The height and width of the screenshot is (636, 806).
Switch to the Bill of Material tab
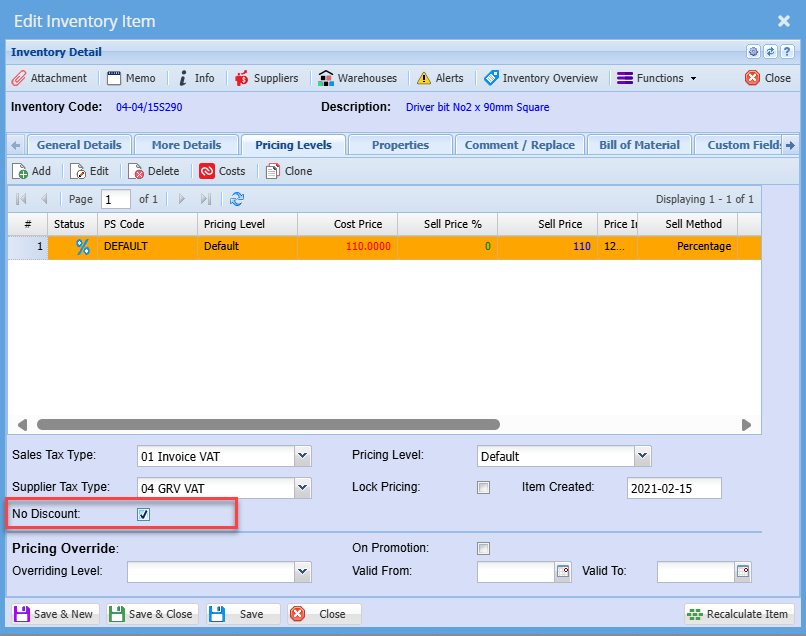(x=639, y=145)
